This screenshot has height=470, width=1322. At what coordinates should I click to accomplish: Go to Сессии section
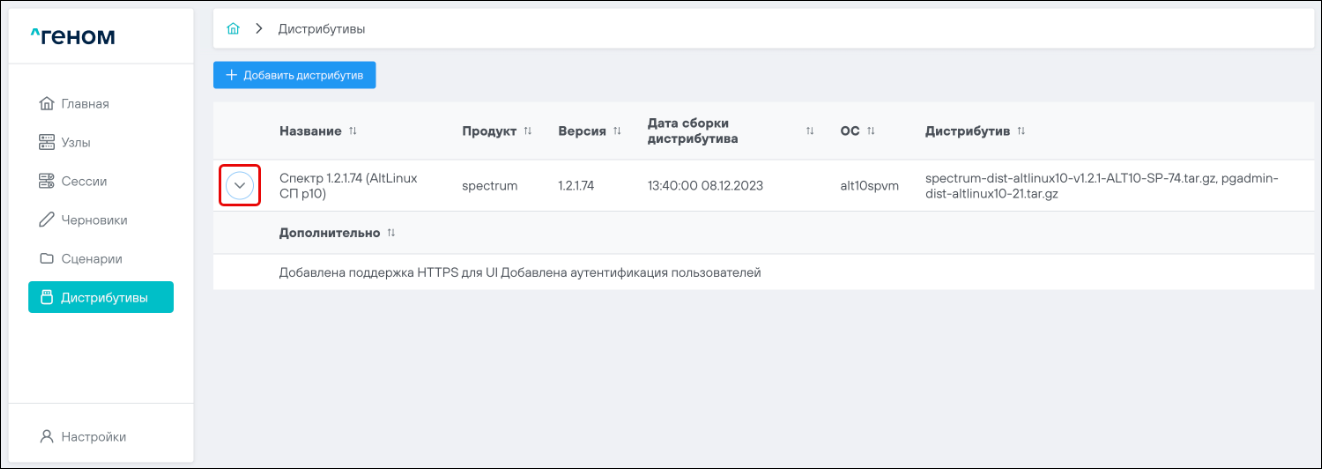84,181
